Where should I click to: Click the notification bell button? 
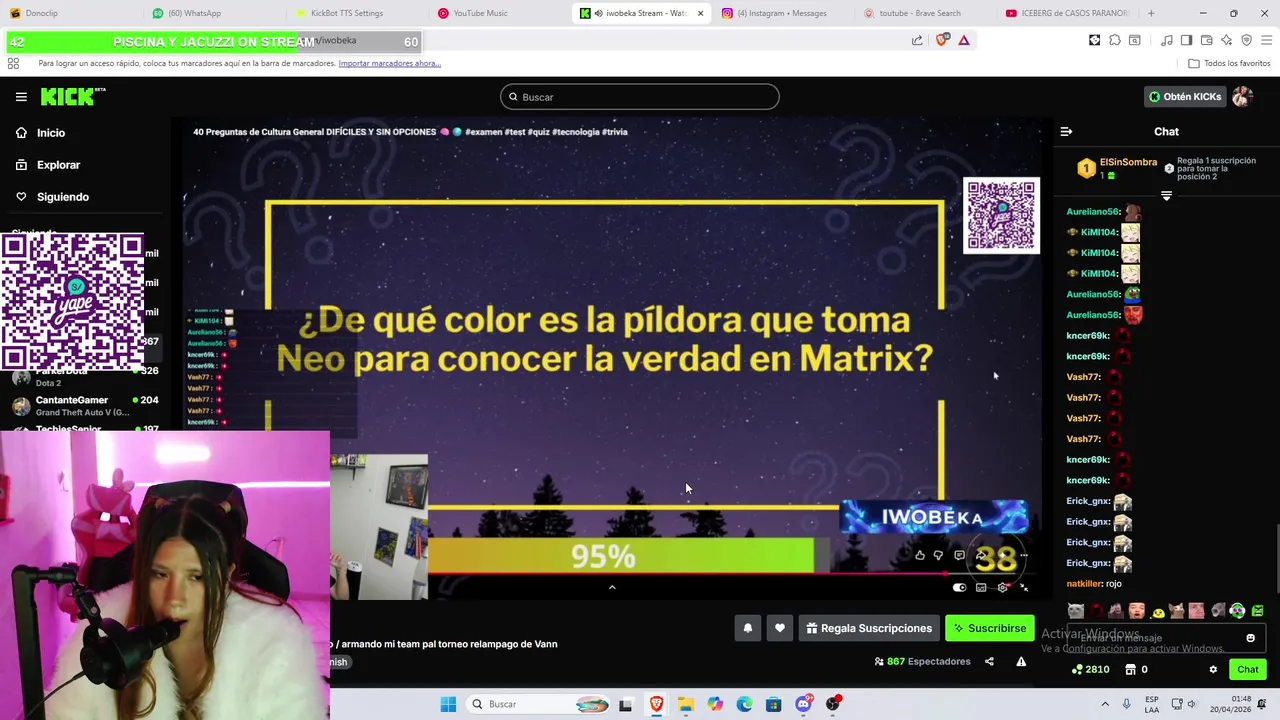tap(747, 628)
